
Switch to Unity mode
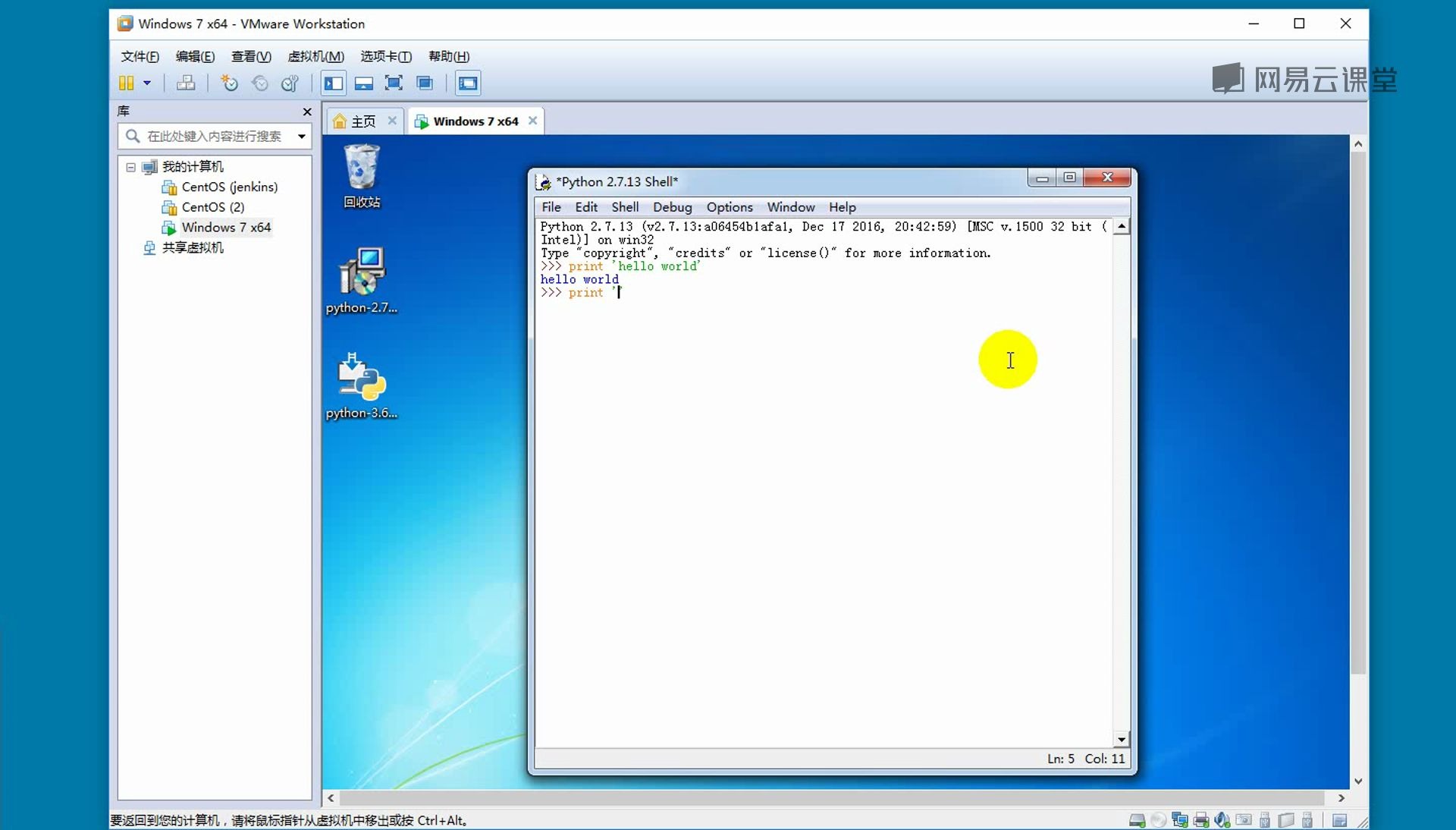[425, 83]
